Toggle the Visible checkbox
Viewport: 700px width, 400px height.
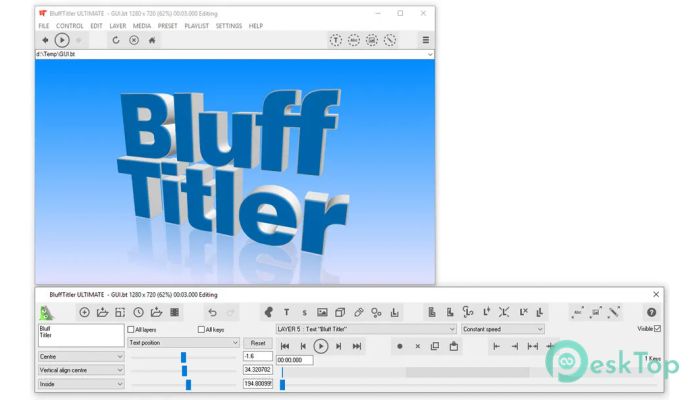coord(657,329)
